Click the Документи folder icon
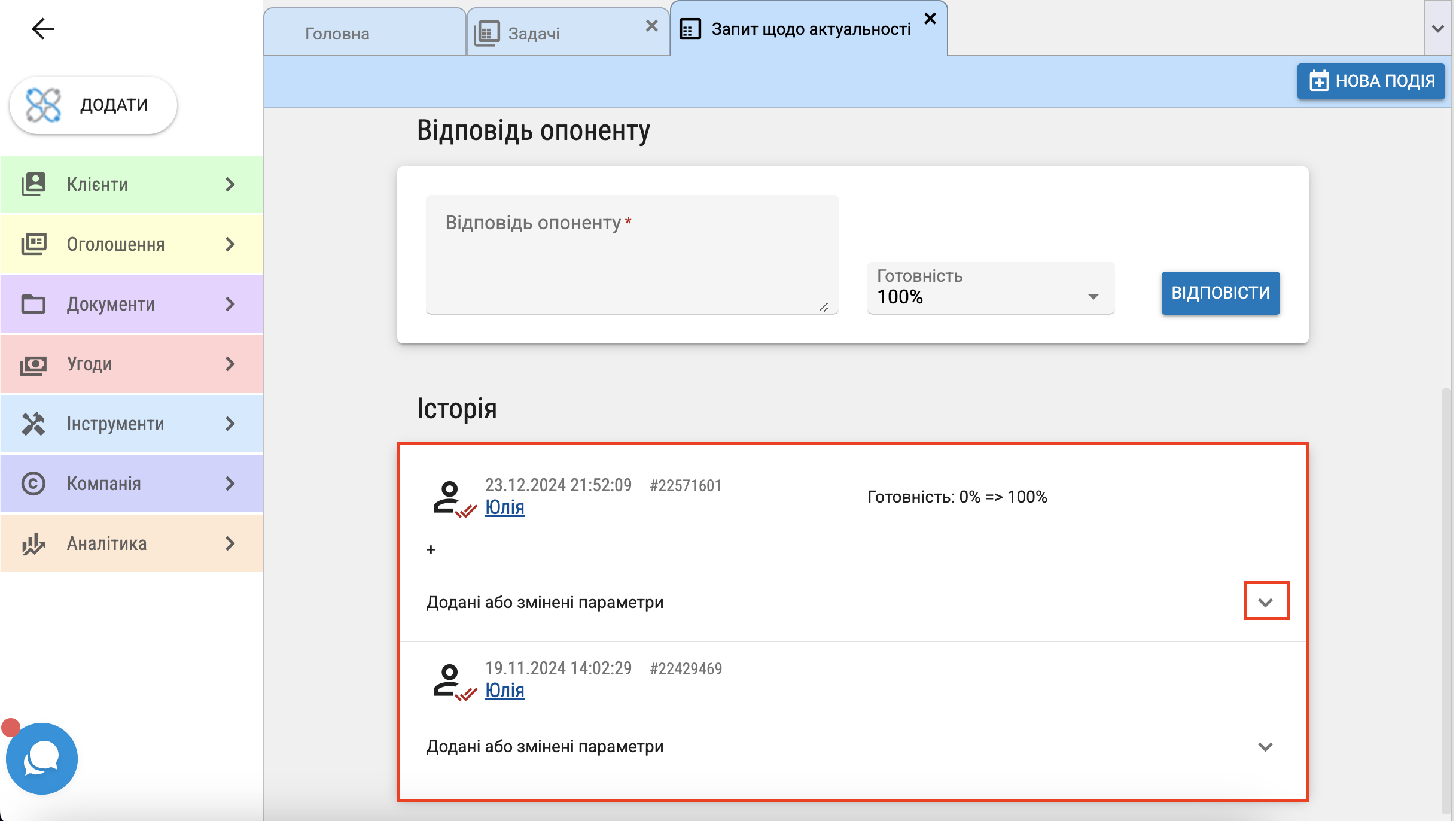1456x821 pixels. pyautogui.click(x=33, y=304)
